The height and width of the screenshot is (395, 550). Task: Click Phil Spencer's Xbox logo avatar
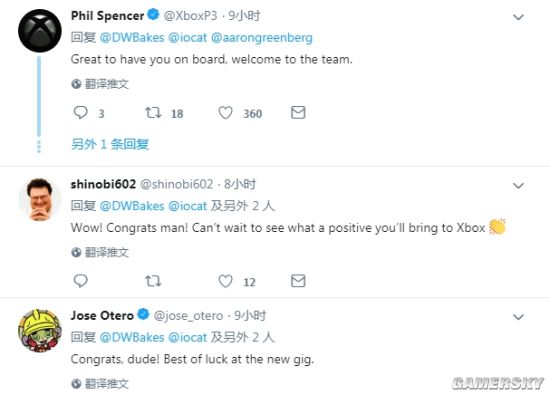(40, 31)
